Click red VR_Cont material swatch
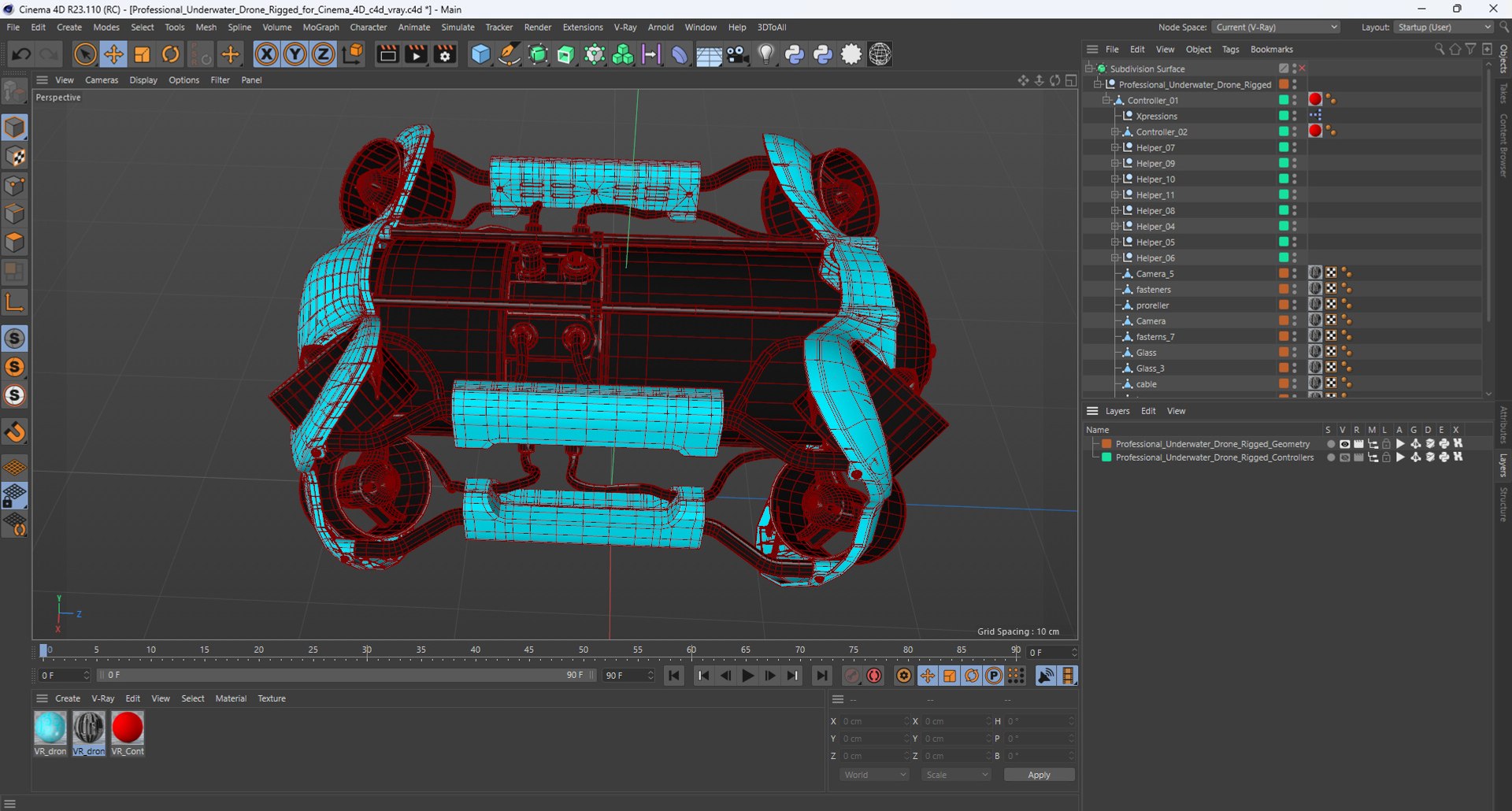 (x=128, y=728)
